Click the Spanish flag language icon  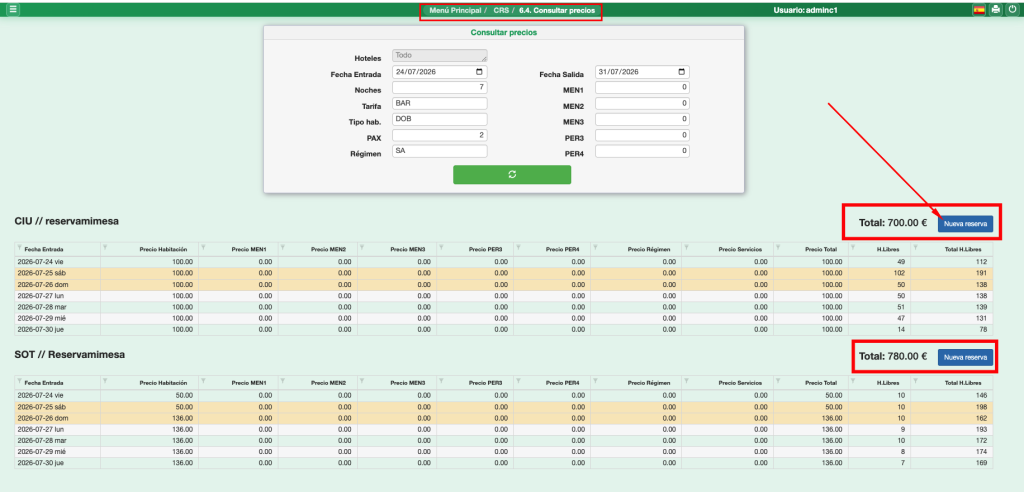coord(979,10)
